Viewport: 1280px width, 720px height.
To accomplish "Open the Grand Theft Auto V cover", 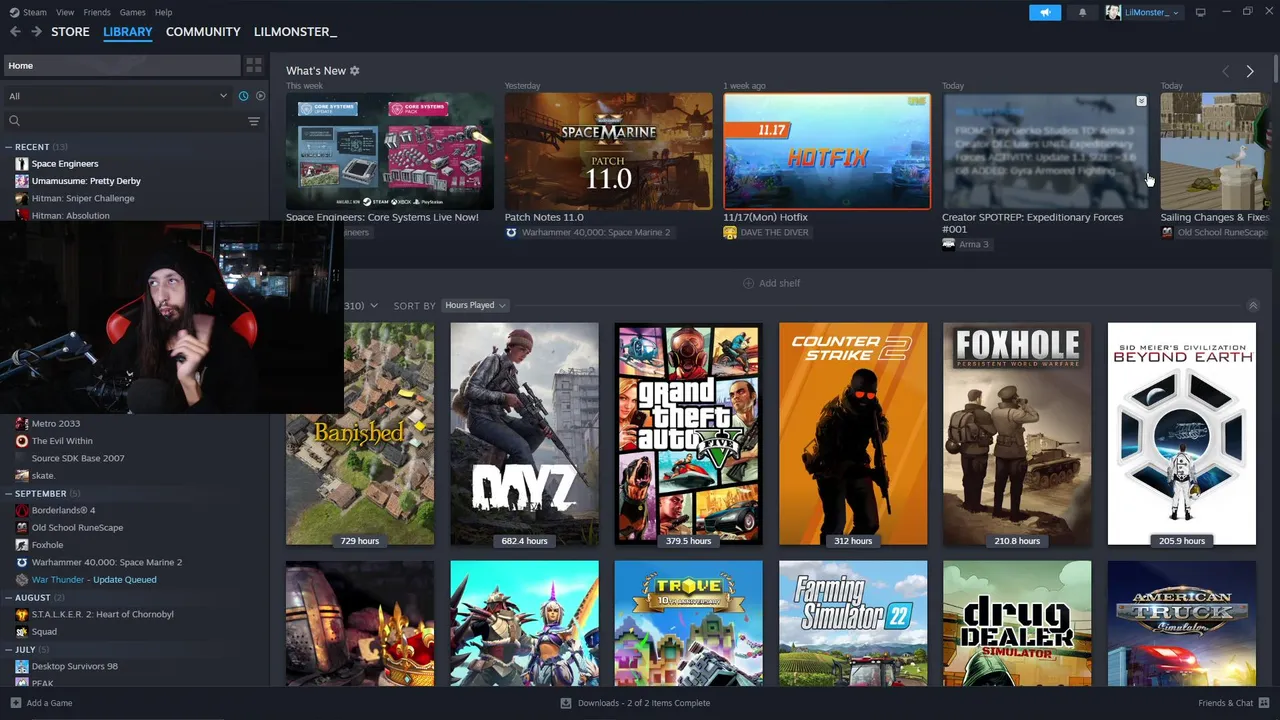I will click(688, 434).
